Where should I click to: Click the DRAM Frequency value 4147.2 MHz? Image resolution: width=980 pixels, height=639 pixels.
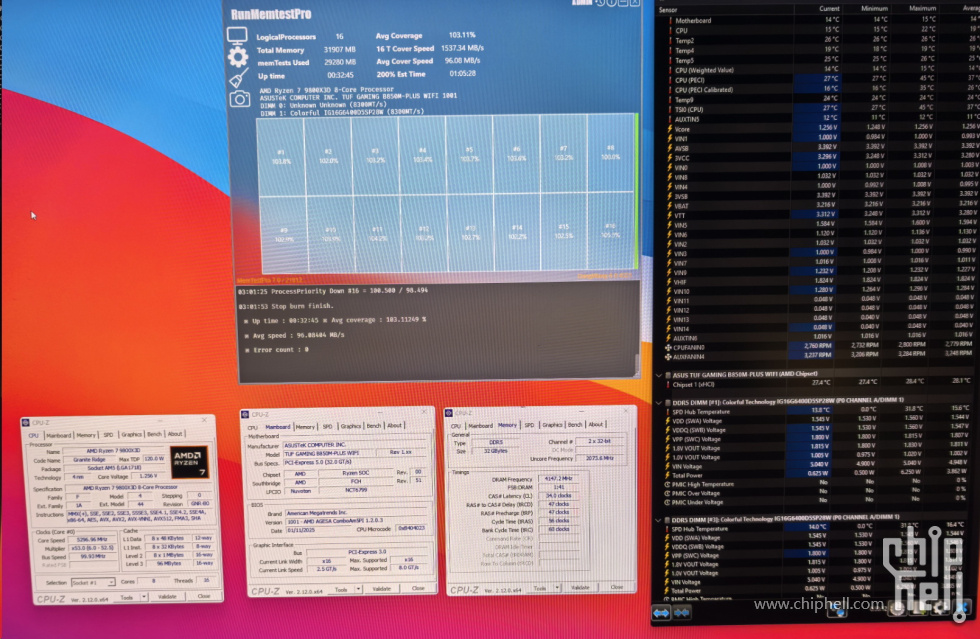[x=558, y=478]
